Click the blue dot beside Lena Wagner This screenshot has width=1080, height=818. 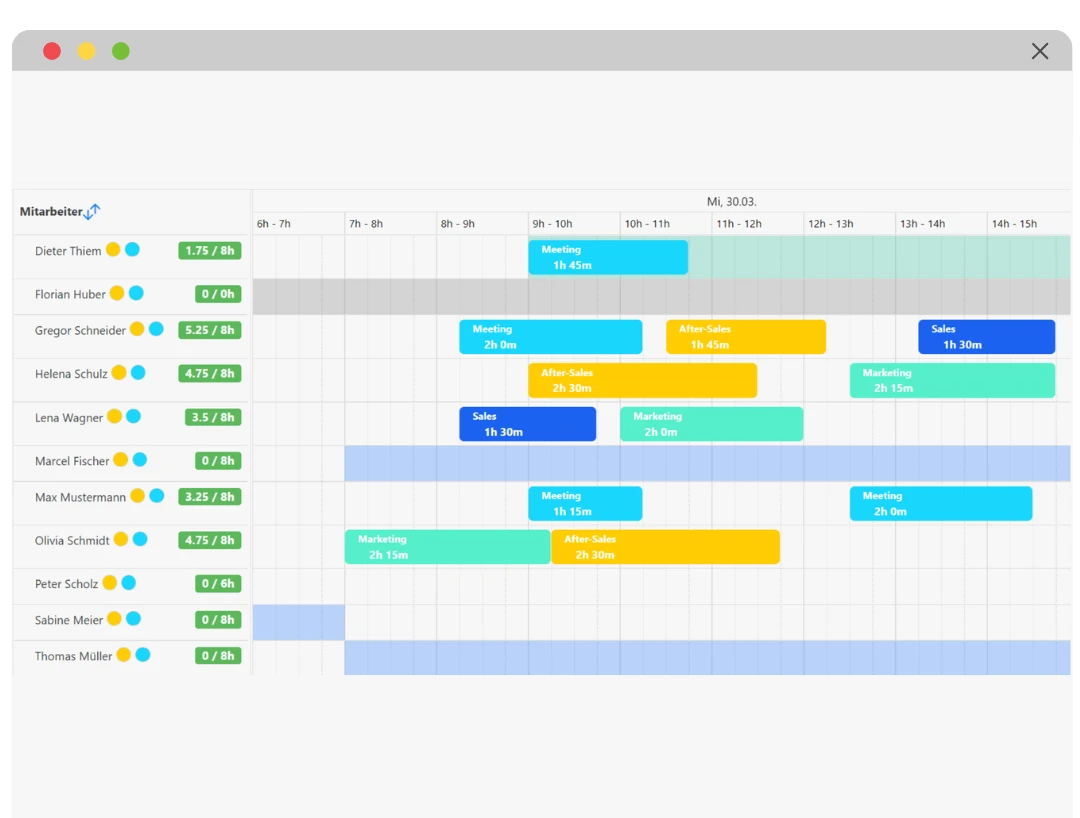click(134, 416)
